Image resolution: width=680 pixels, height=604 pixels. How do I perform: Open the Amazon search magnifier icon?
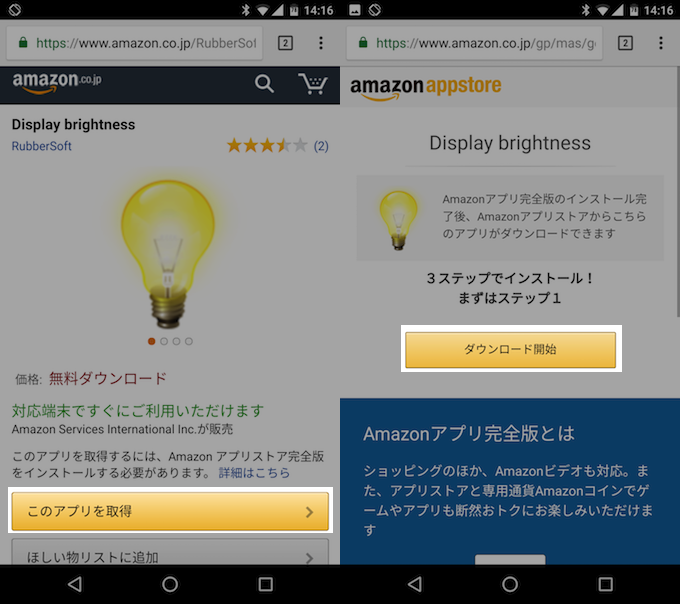click(264, 83)
